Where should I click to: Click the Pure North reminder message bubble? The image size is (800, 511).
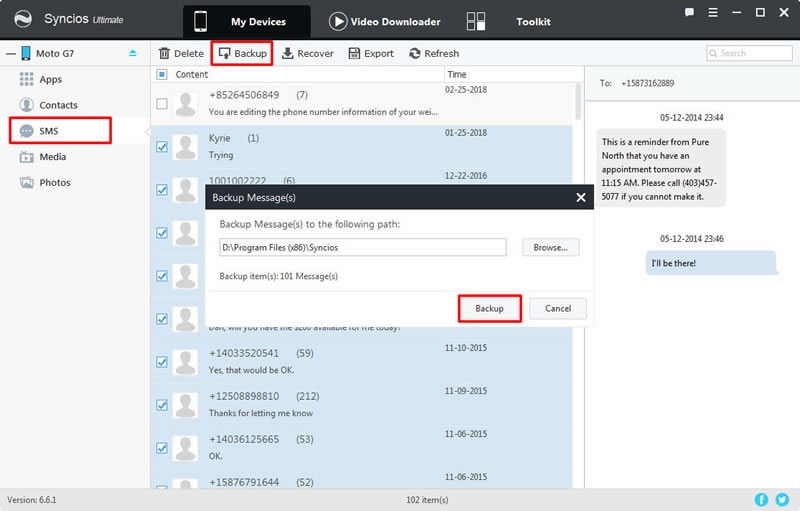click(x=660, y=169)
